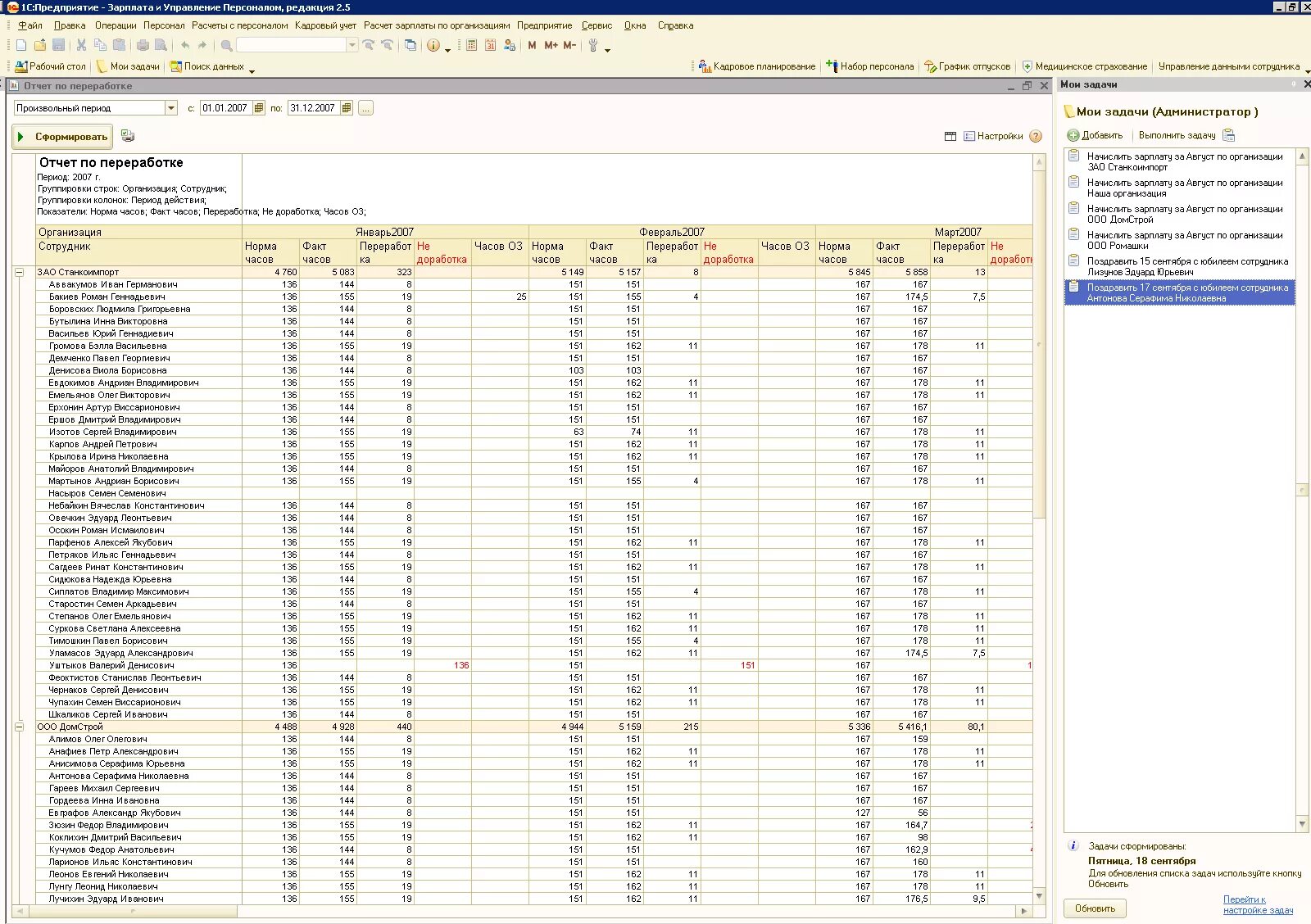Click the Copy toolbar icon
Viewport: 1311px width, 924px height.
click(x=100, y=46)
